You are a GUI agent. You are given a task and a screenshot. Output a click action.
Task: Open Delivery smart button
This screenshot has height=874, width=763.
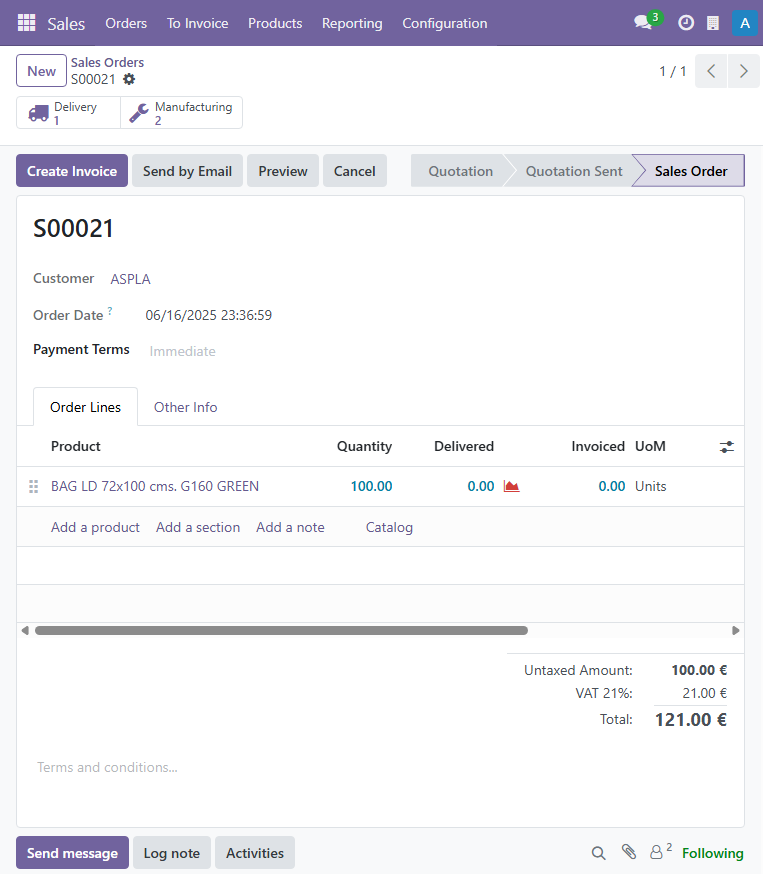click(68, 113)
